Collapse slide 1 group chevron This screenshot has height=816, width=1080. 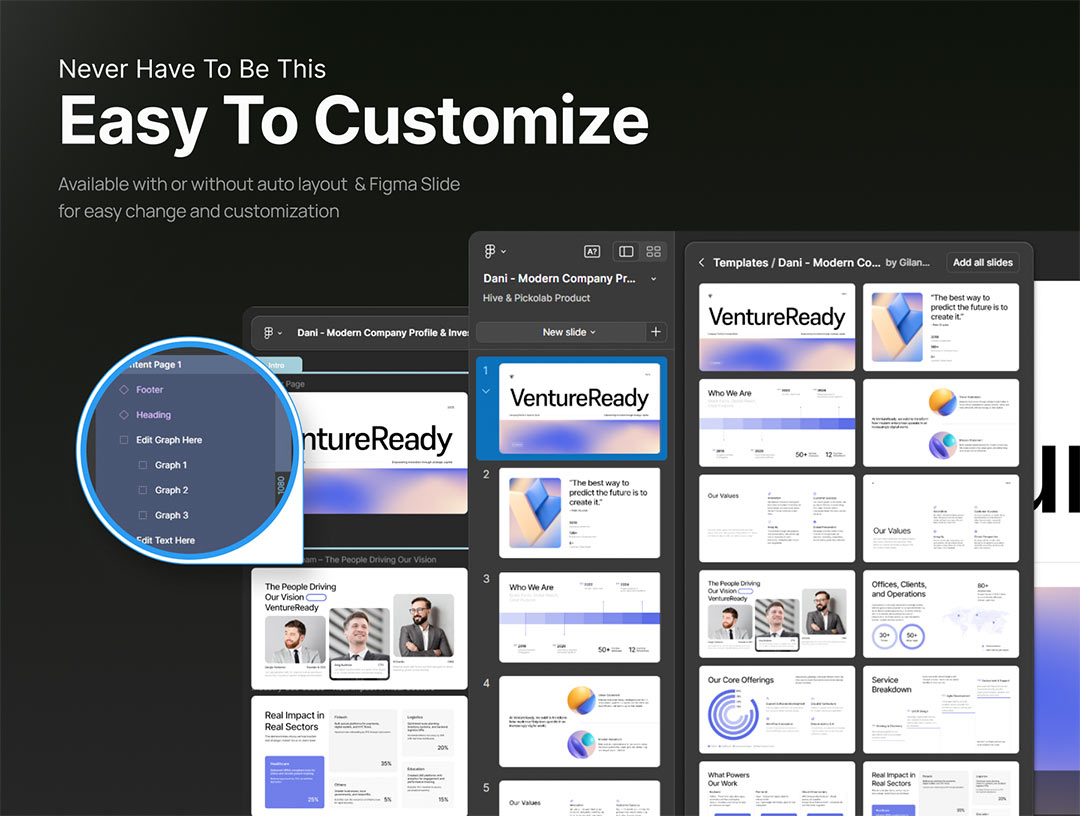pos(486,391)
